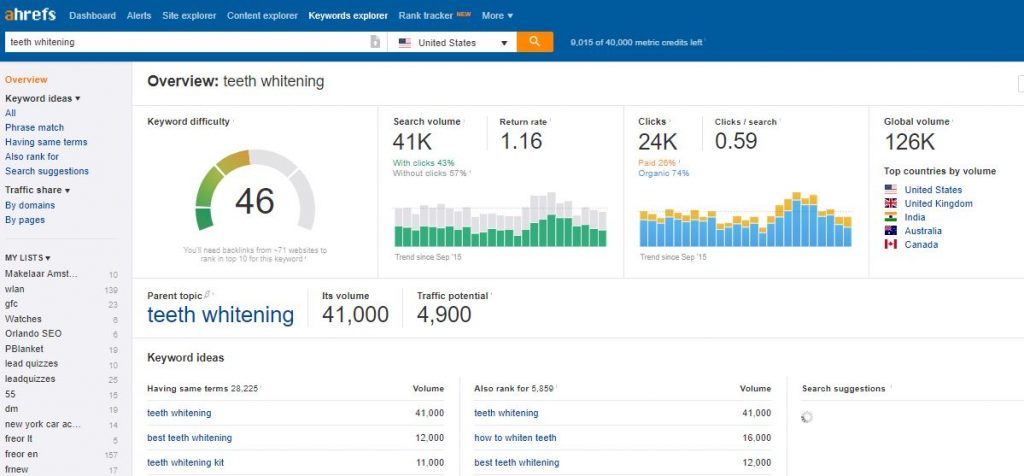View traffic share By pages
Image resolution: width=1024 pixels, height=476 pixels.
pos(25,220)
